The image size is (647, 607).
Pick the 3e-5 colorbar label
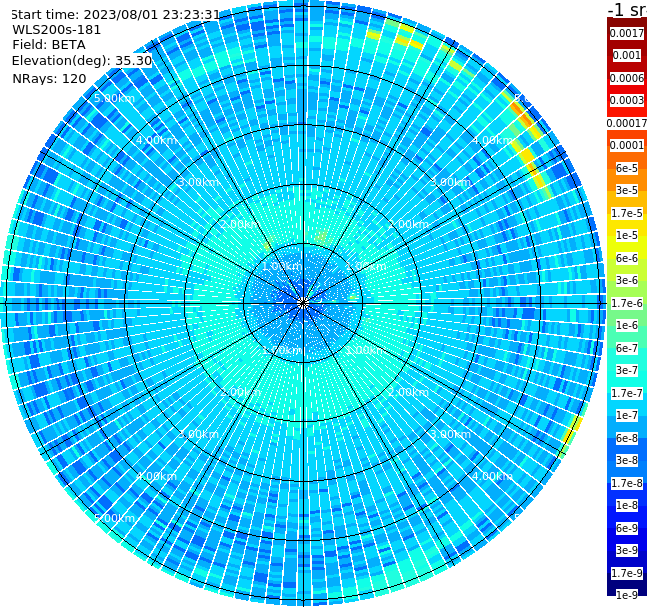click(x=627, y=190)
